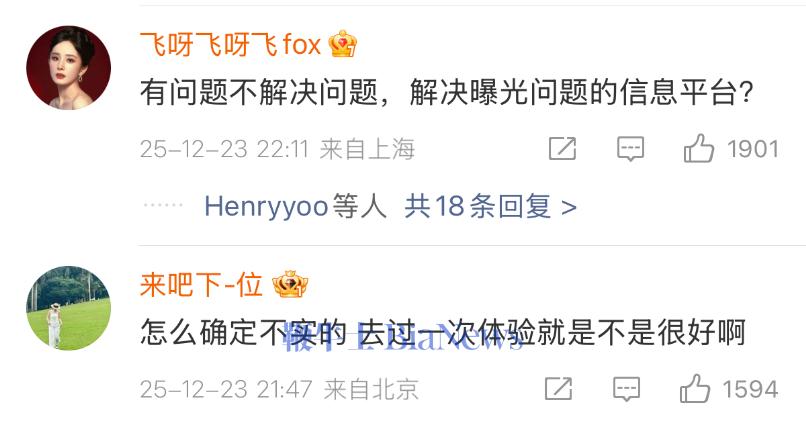
Task: View avatar of 飞呀飞呀飞fox
Action: 68,68
